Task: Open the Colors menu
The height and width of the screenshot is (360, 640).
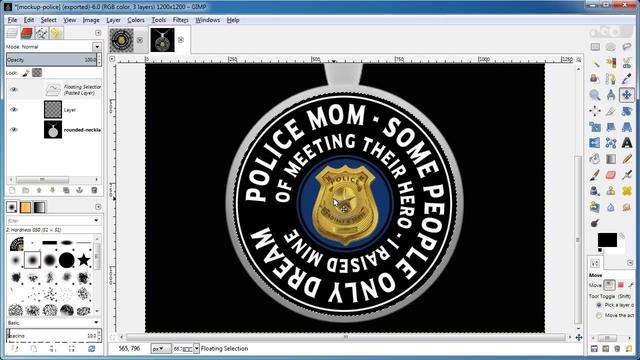Action: [136, 20]
